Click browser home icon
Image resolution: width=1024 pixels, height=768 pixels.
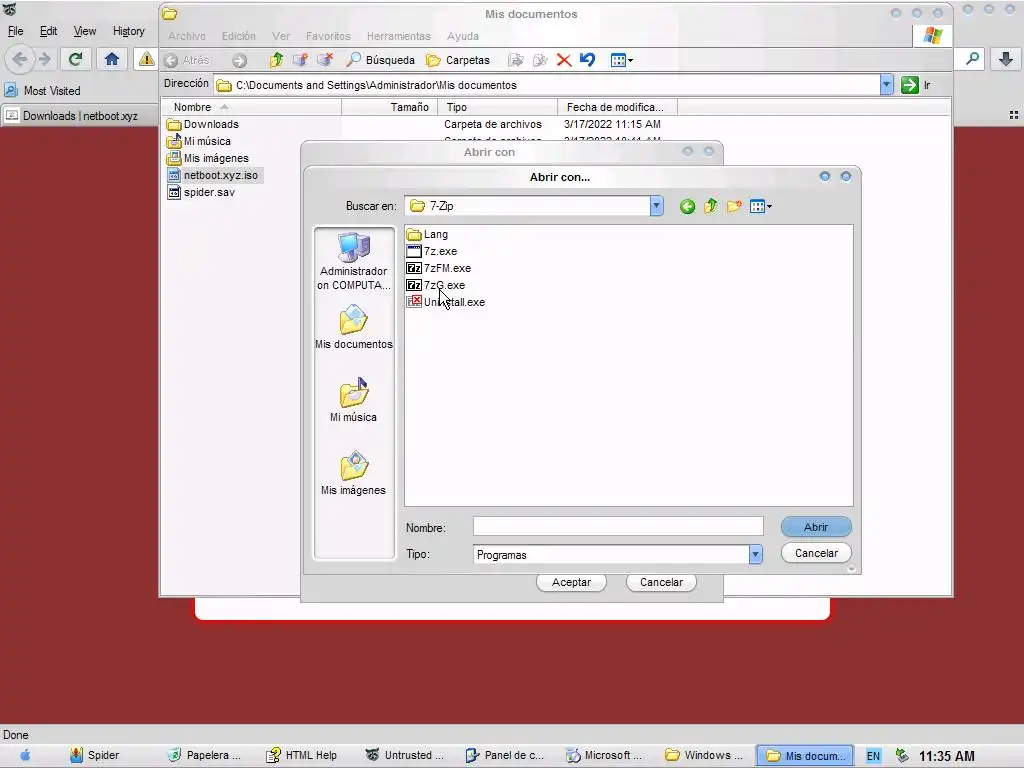pos(112,59)
